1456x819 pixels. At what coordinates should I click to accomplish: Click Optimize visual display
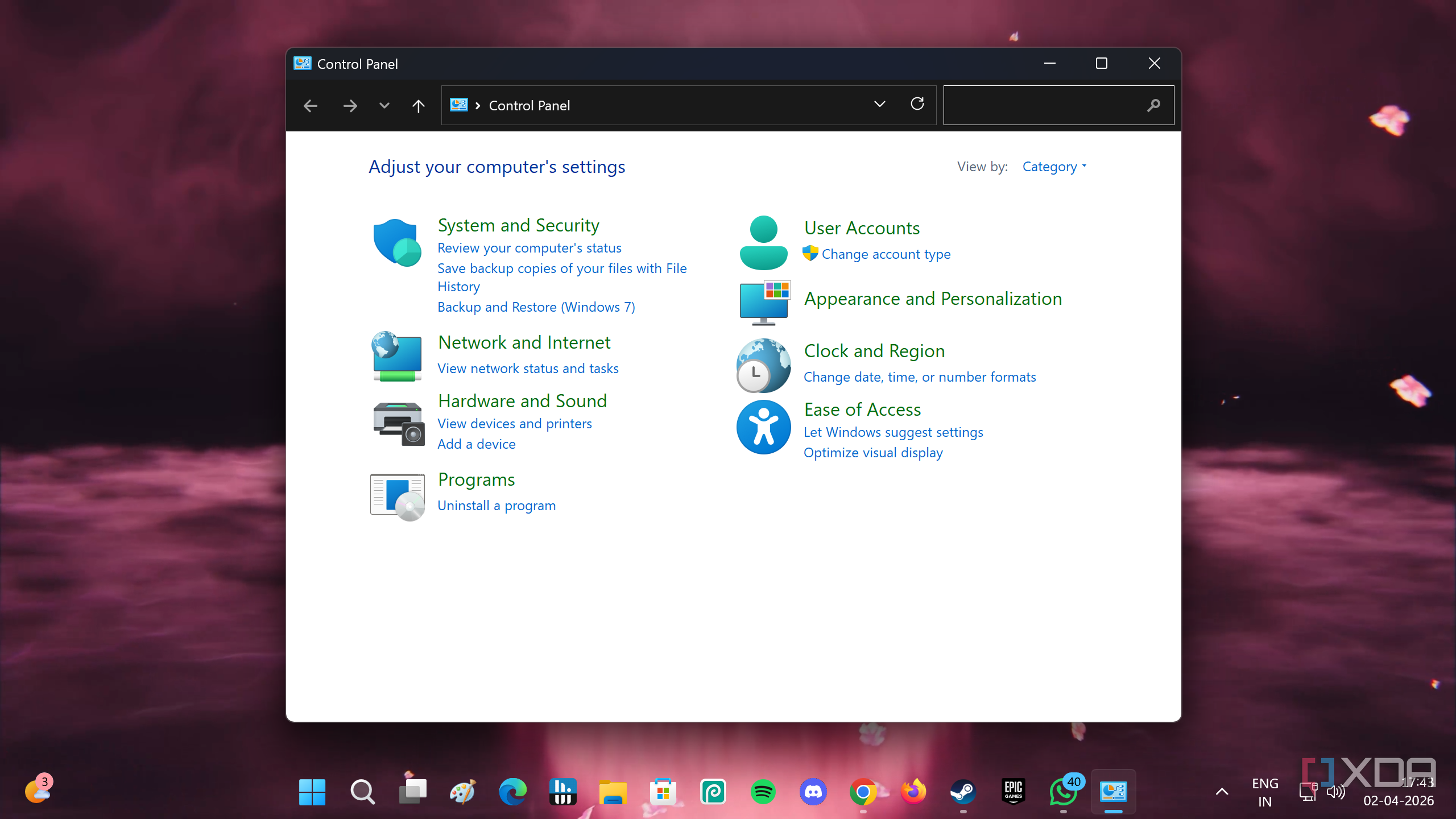(873, 453)
